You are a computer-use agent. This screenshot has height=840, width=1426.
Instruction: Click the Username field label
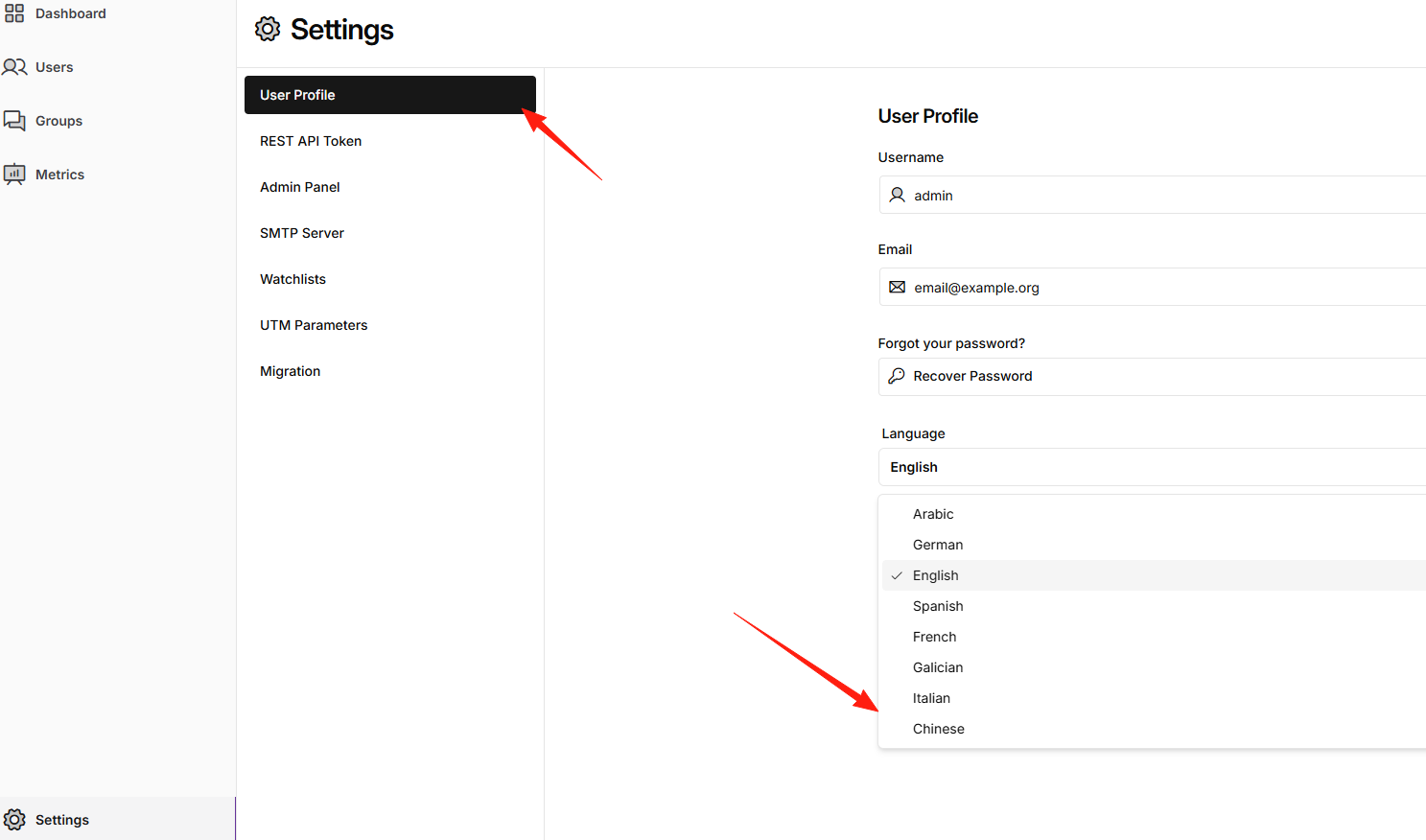click(910, 157)
